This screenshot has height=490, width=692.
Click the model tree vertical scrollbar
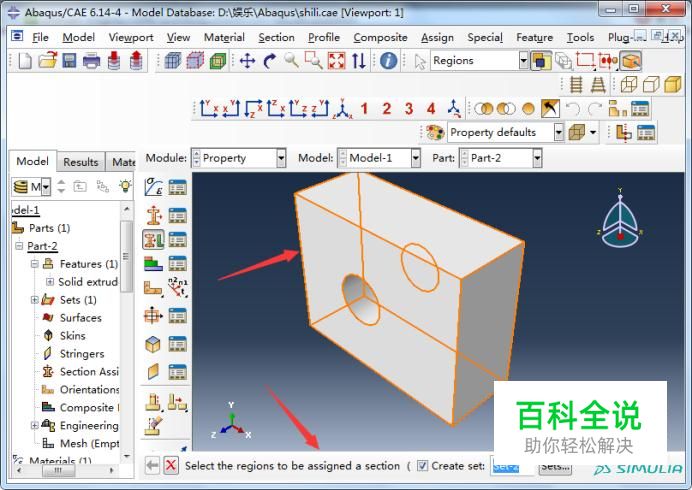127,256
